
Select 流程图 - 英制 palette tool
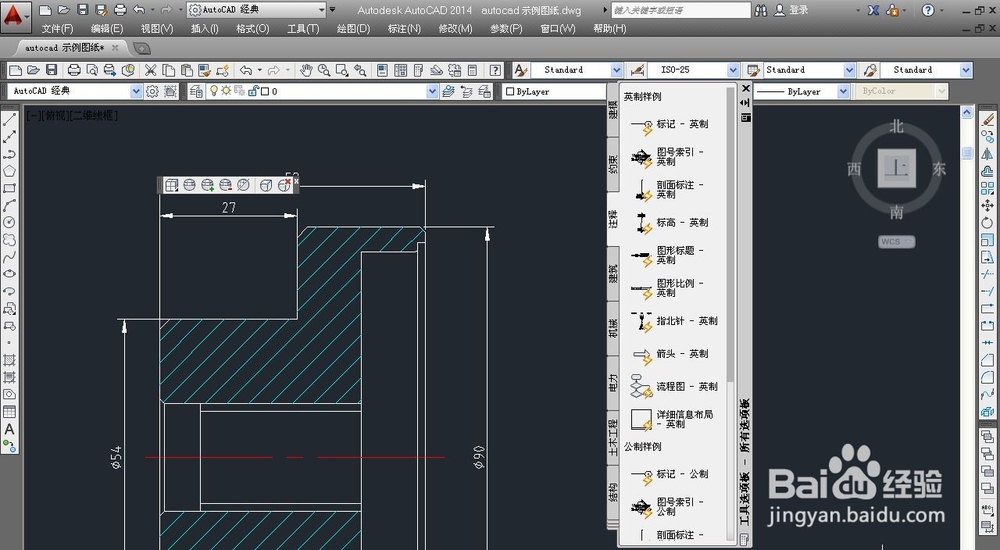(674, 387)
